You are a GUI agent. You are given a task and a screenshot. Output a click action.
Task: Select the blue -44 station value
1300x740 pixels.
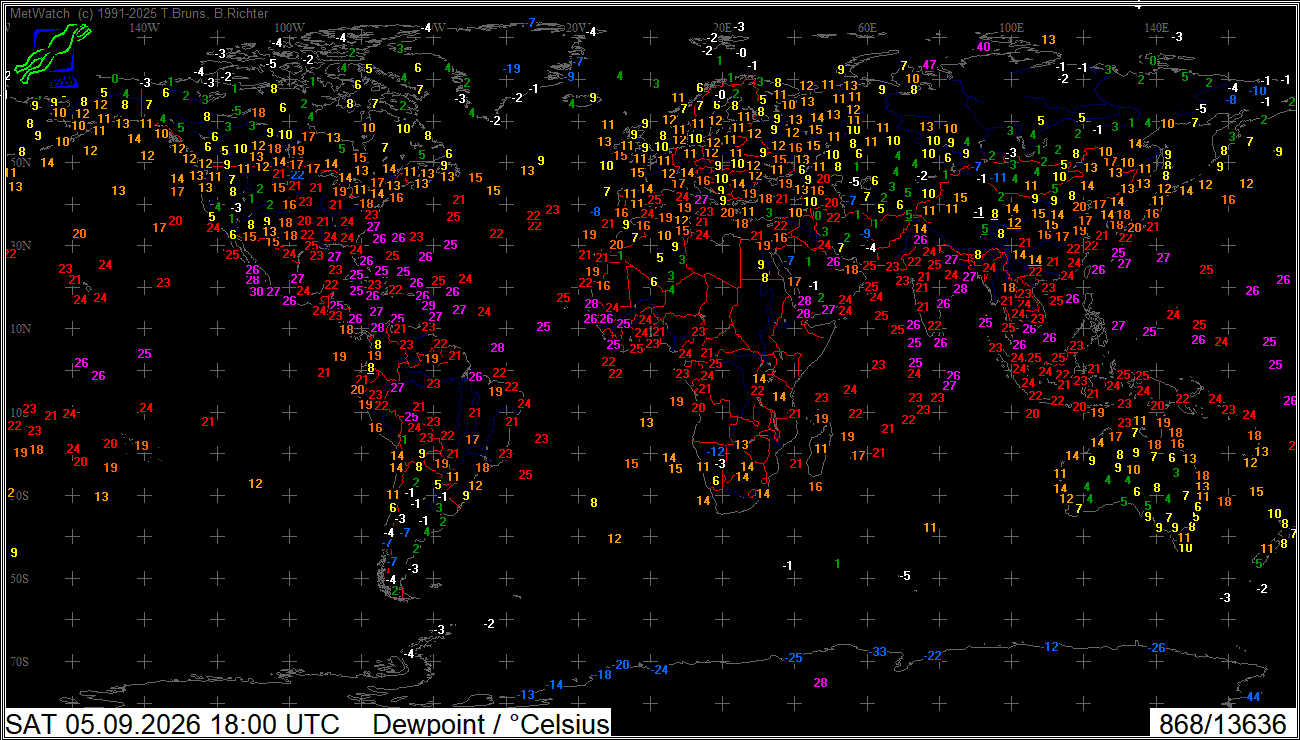coord(1253,696)
